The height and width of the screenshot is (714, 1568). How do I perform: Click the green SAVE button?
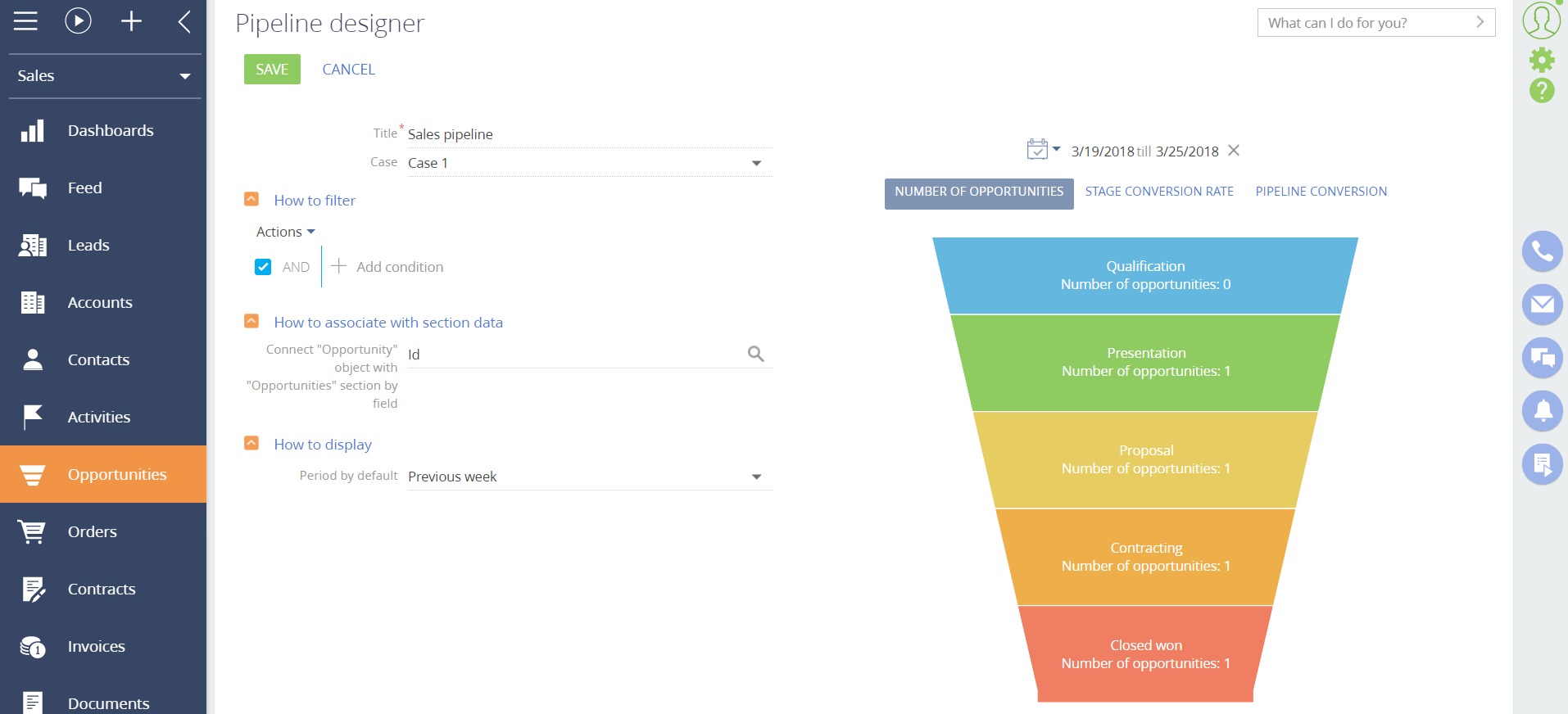coord(272,70)
